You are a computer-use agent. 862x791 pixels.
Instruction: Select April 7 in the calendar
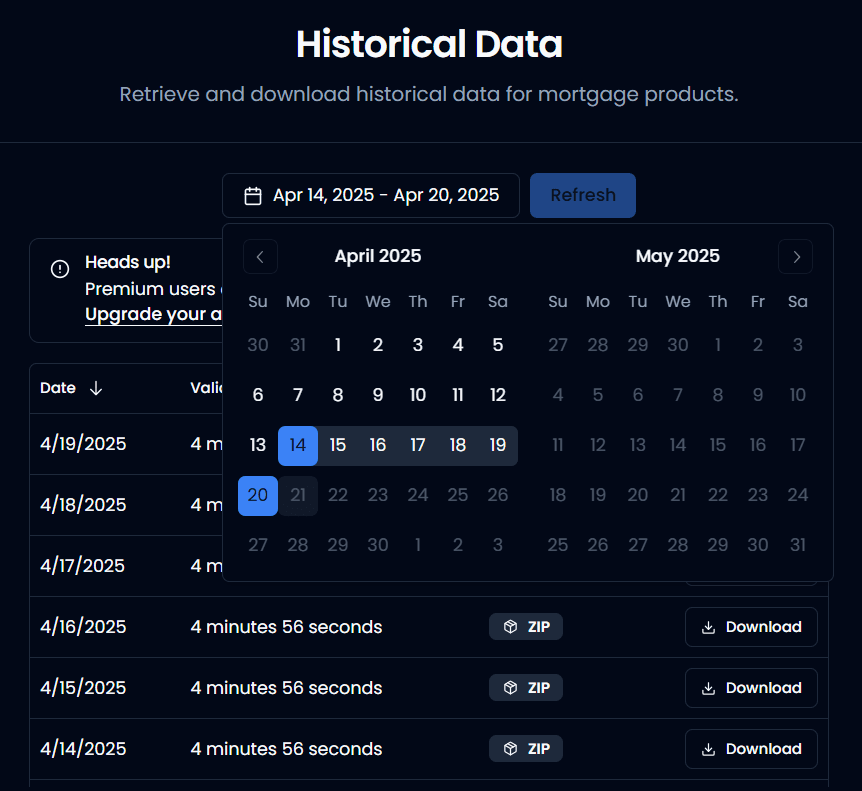click(298, 395)
